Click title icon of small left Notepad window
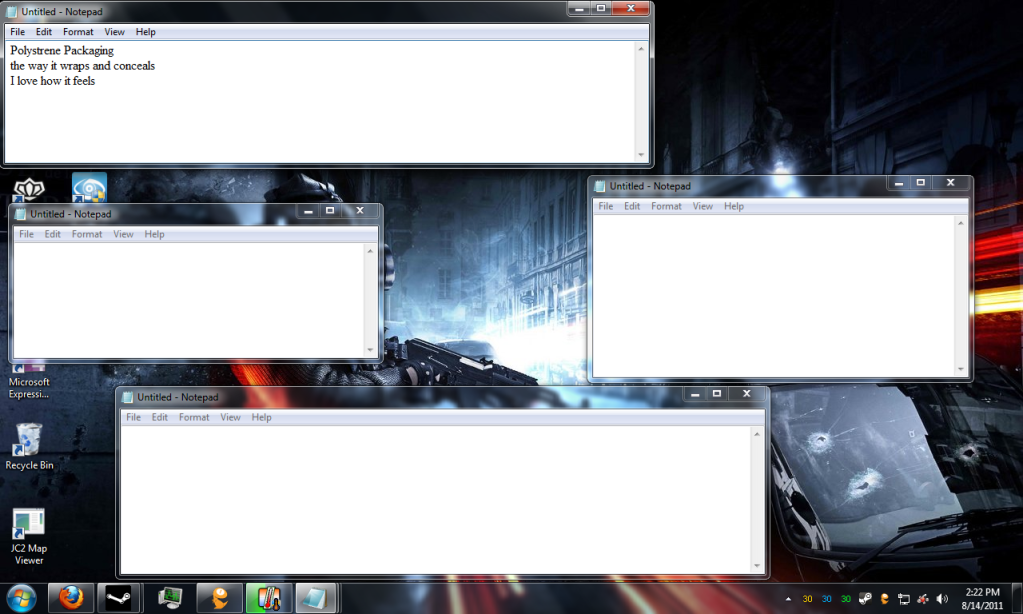Screen dimensions: 1023x614 [x=20, y=214]
